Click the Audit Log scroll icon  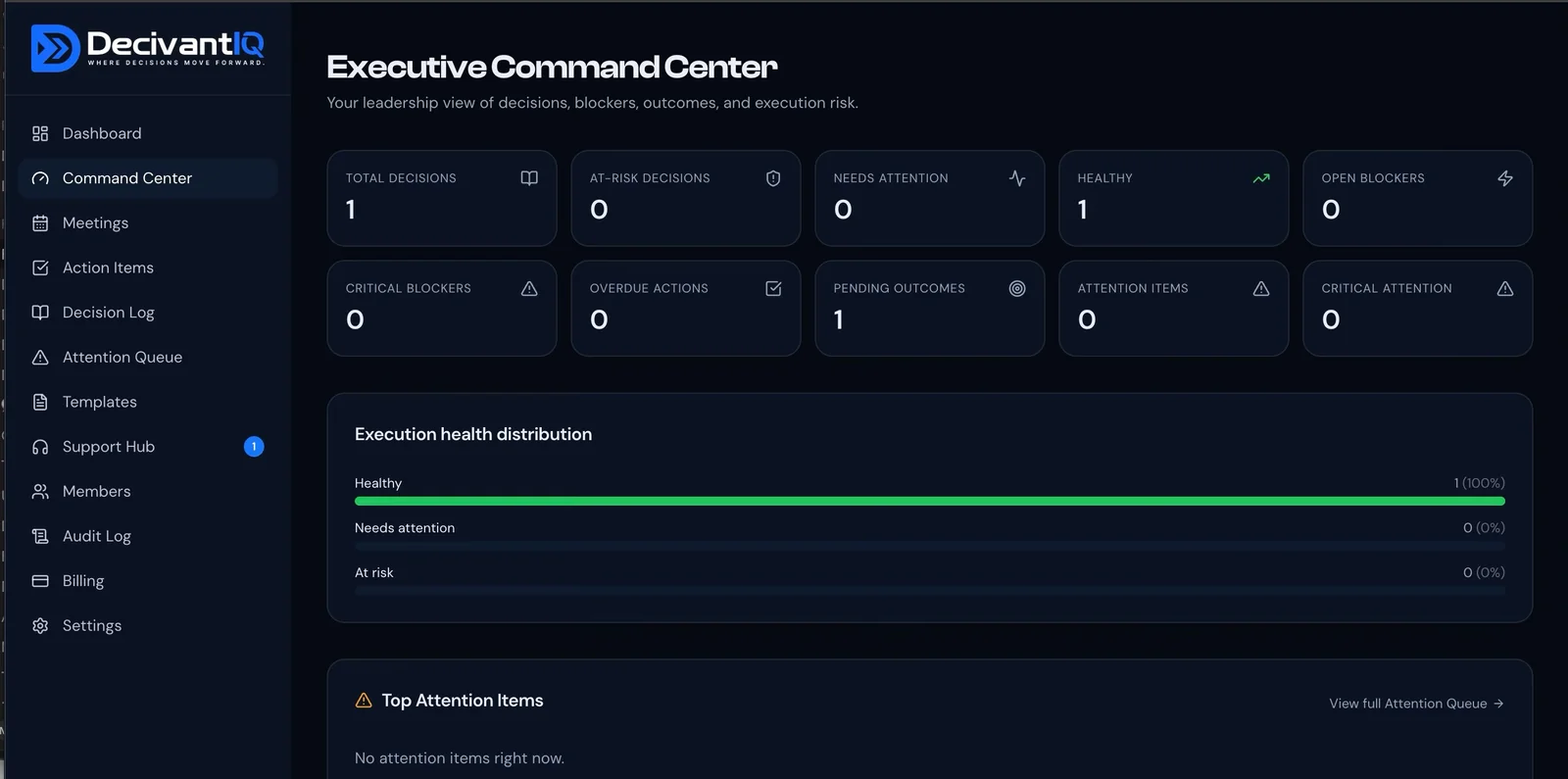click(40, 536)
